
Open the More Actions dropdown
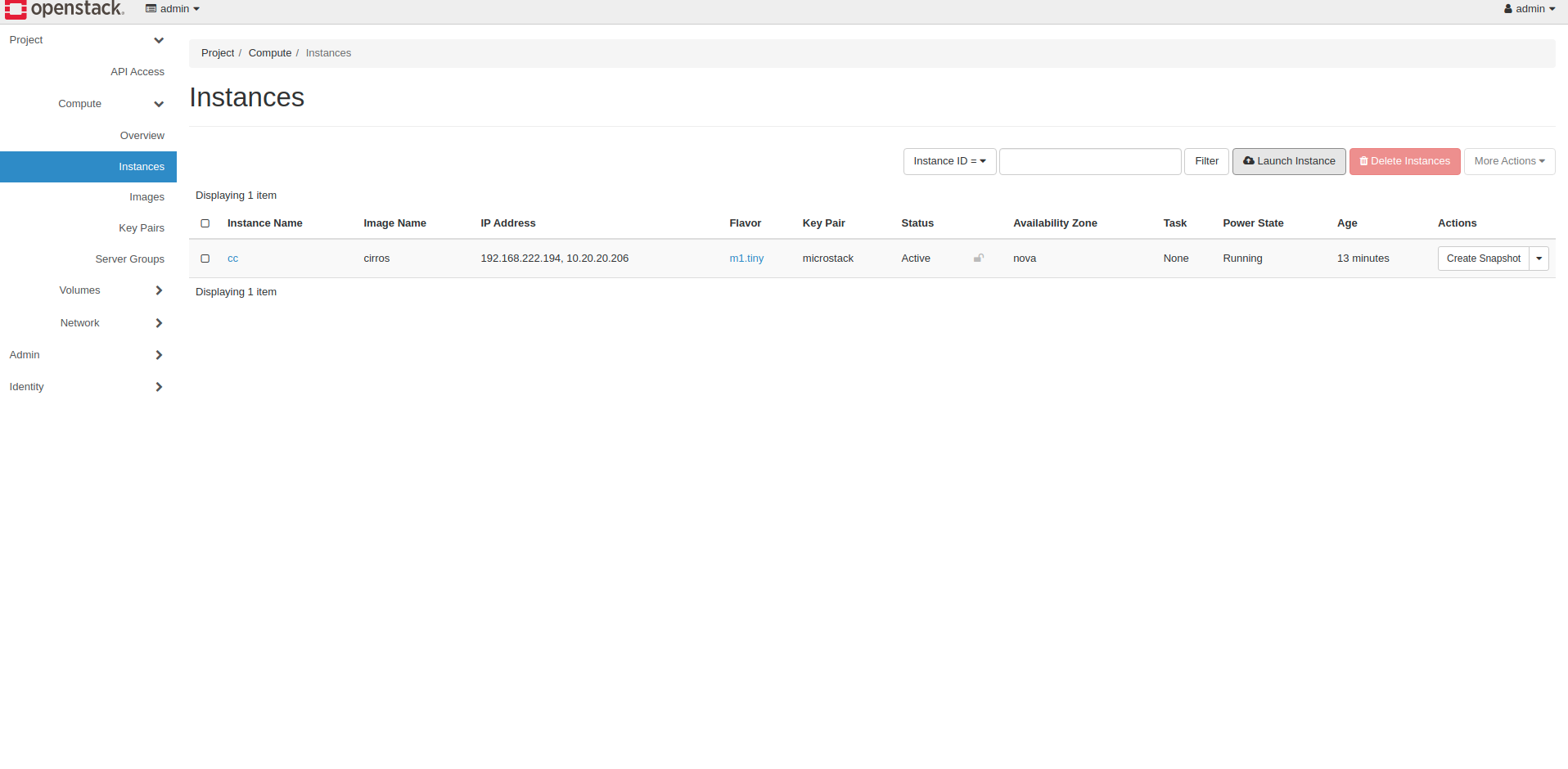[x=1509, y=161]
